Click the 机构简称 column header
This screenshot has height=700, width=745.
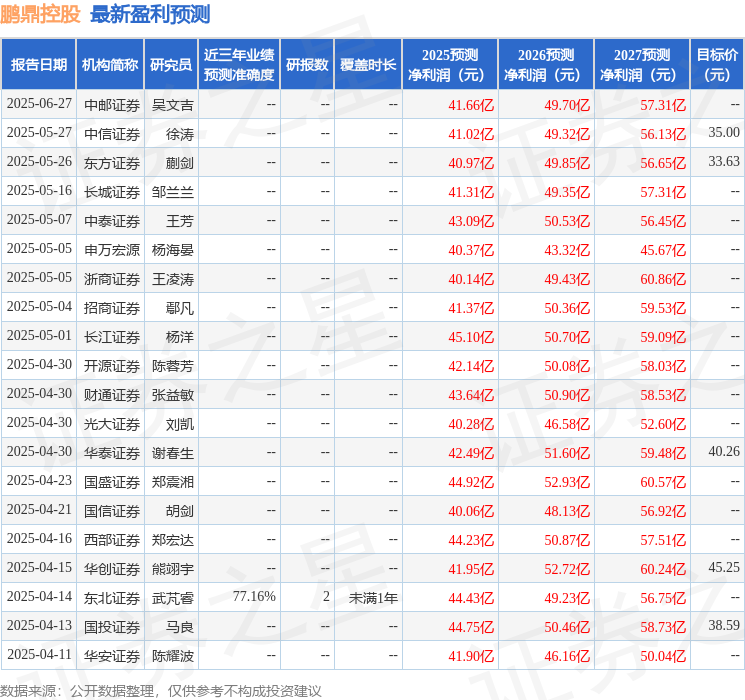coord(110,65)
